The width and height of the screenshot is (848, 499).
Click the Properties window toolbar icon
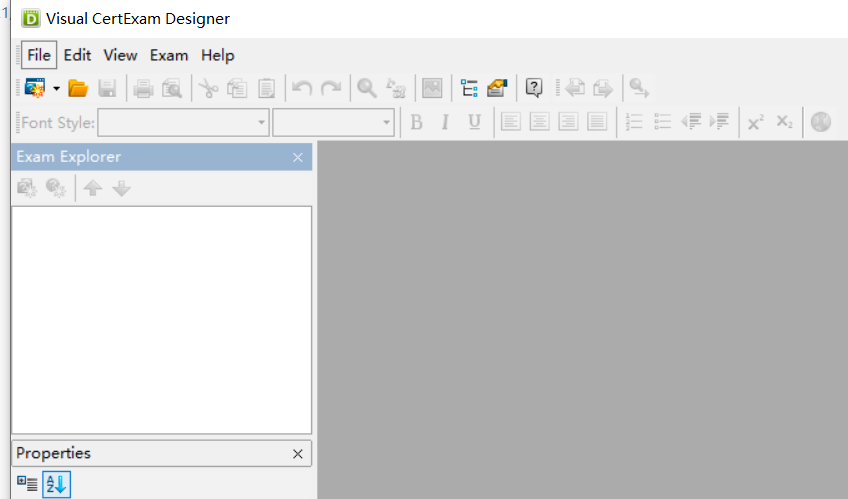tap(497, 88)
